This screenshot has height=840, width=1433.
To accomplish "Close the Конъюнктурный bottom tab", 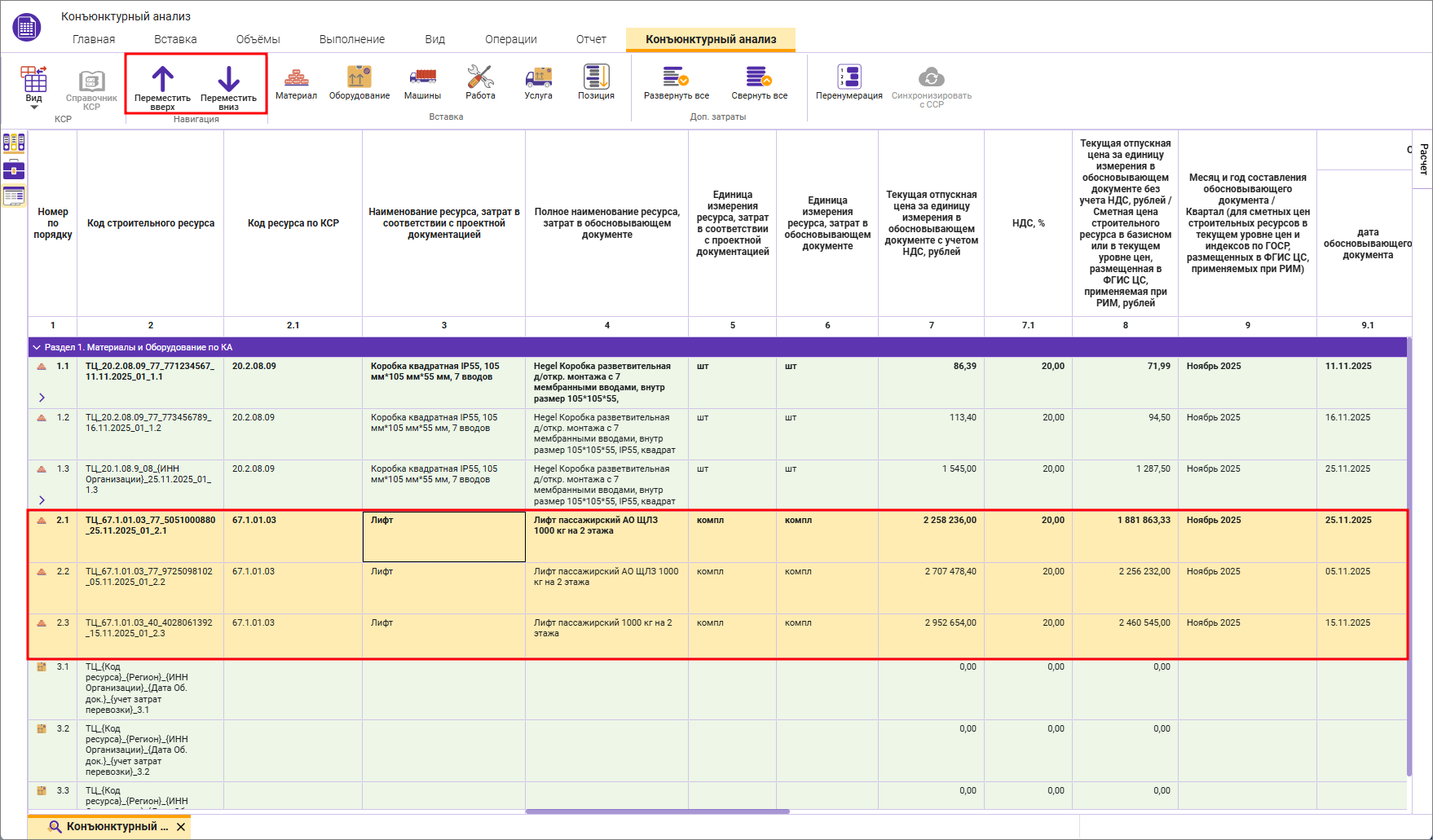I will [181, 827].
